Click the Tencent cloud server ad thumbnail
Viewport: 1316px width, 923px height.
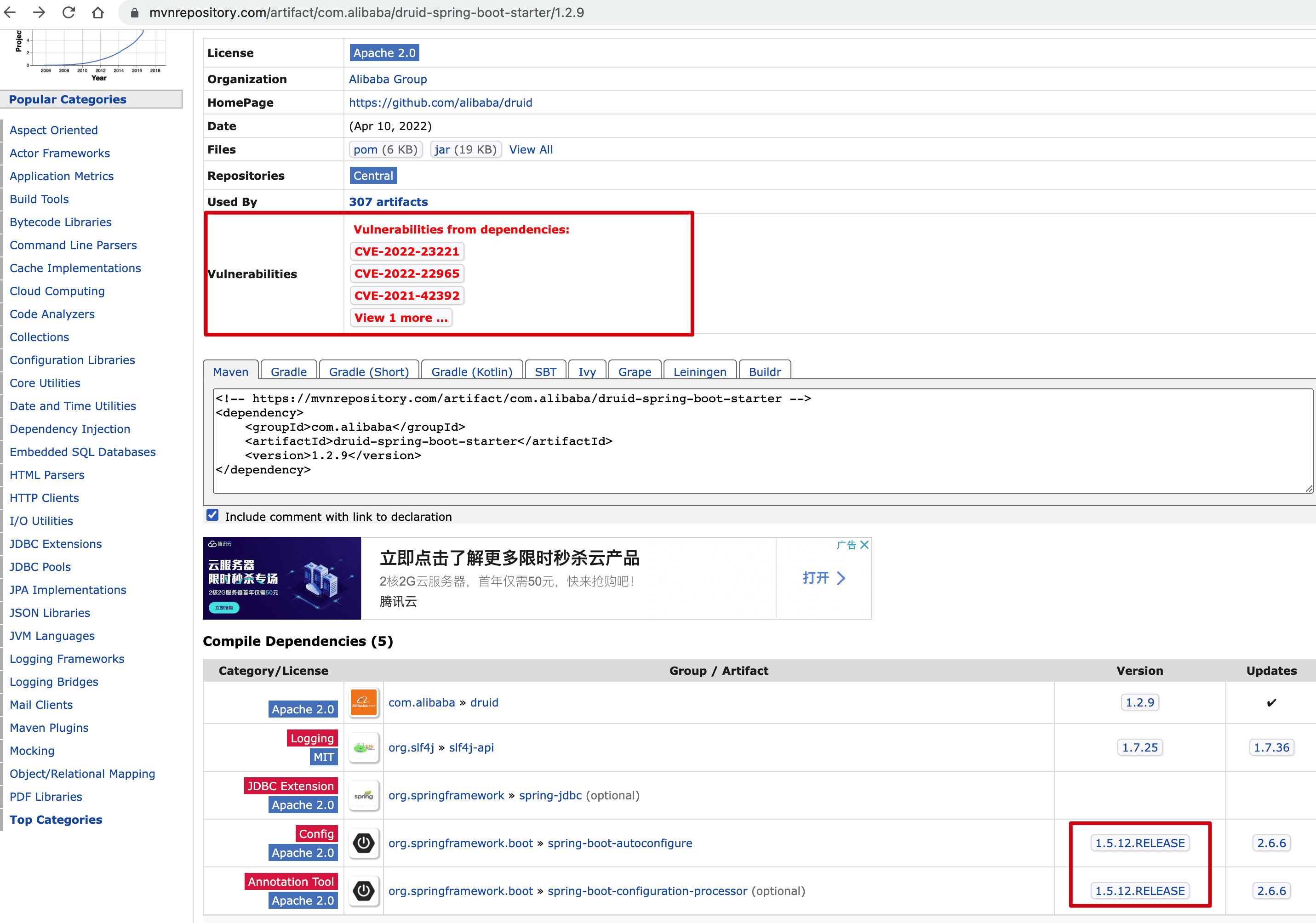tap(281, 577)
